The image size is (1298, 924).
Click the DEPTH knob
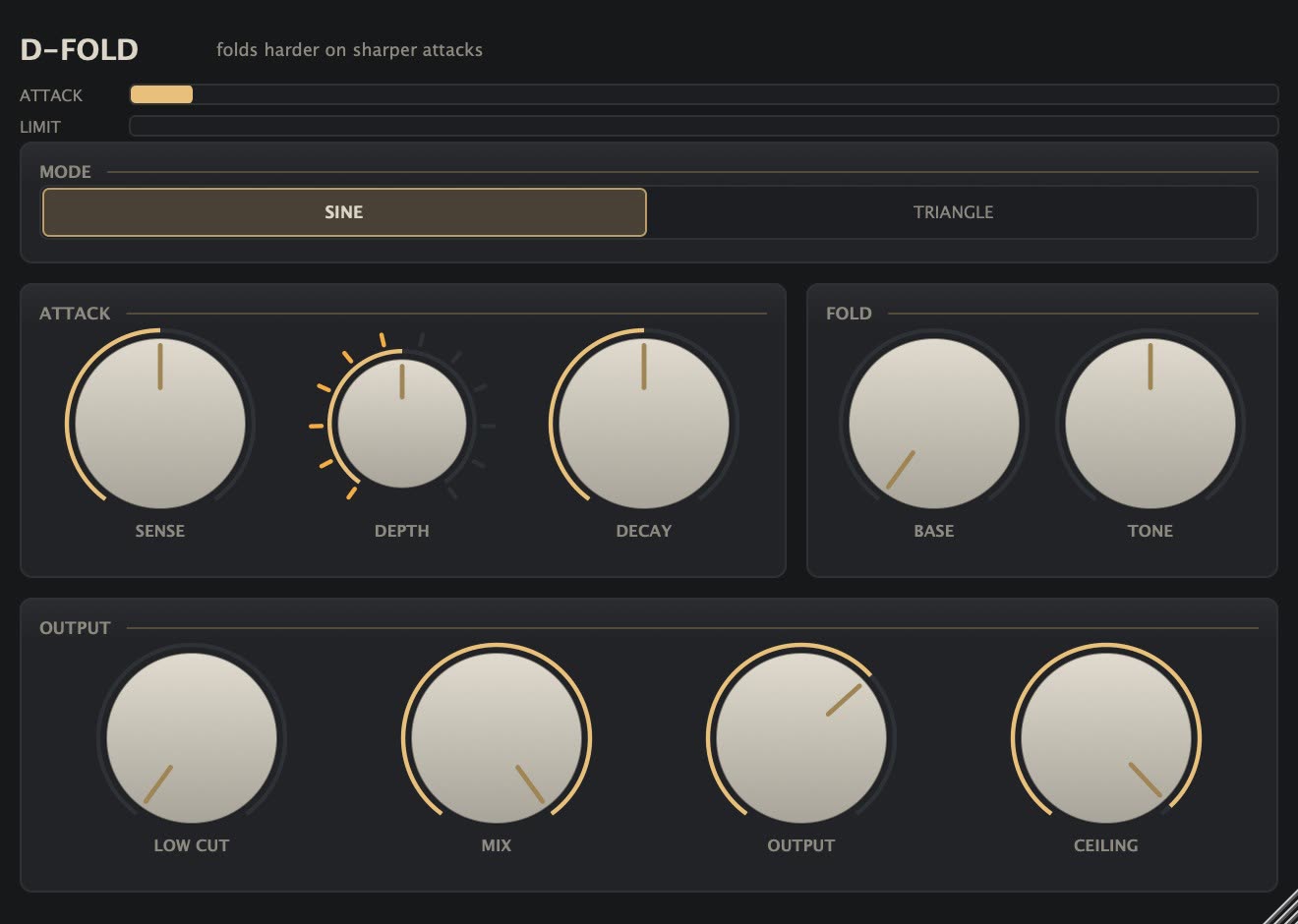pos(402,424)
